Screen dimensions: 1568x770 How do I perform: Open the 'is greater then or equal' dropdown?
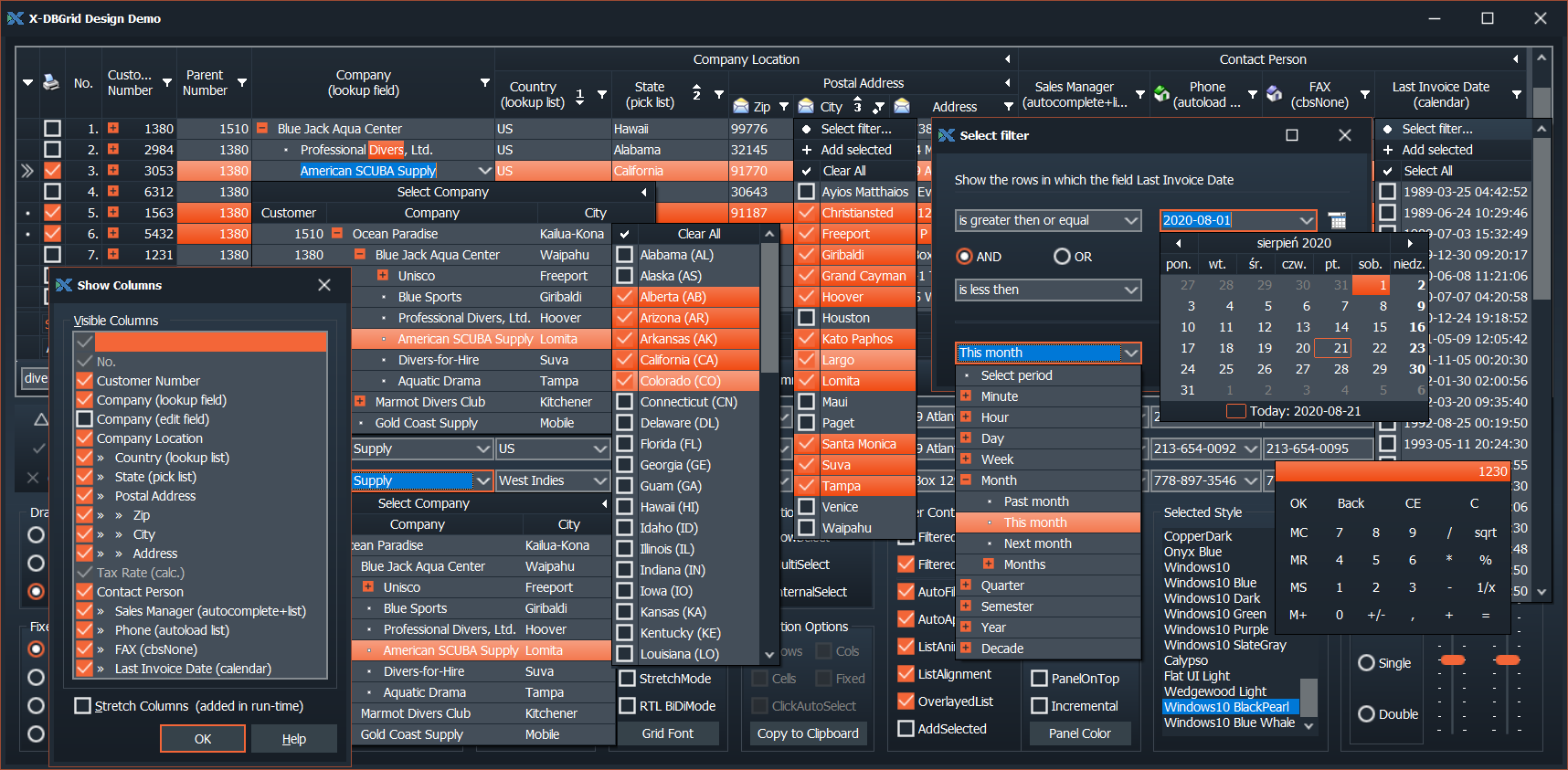coord(1131,220)
